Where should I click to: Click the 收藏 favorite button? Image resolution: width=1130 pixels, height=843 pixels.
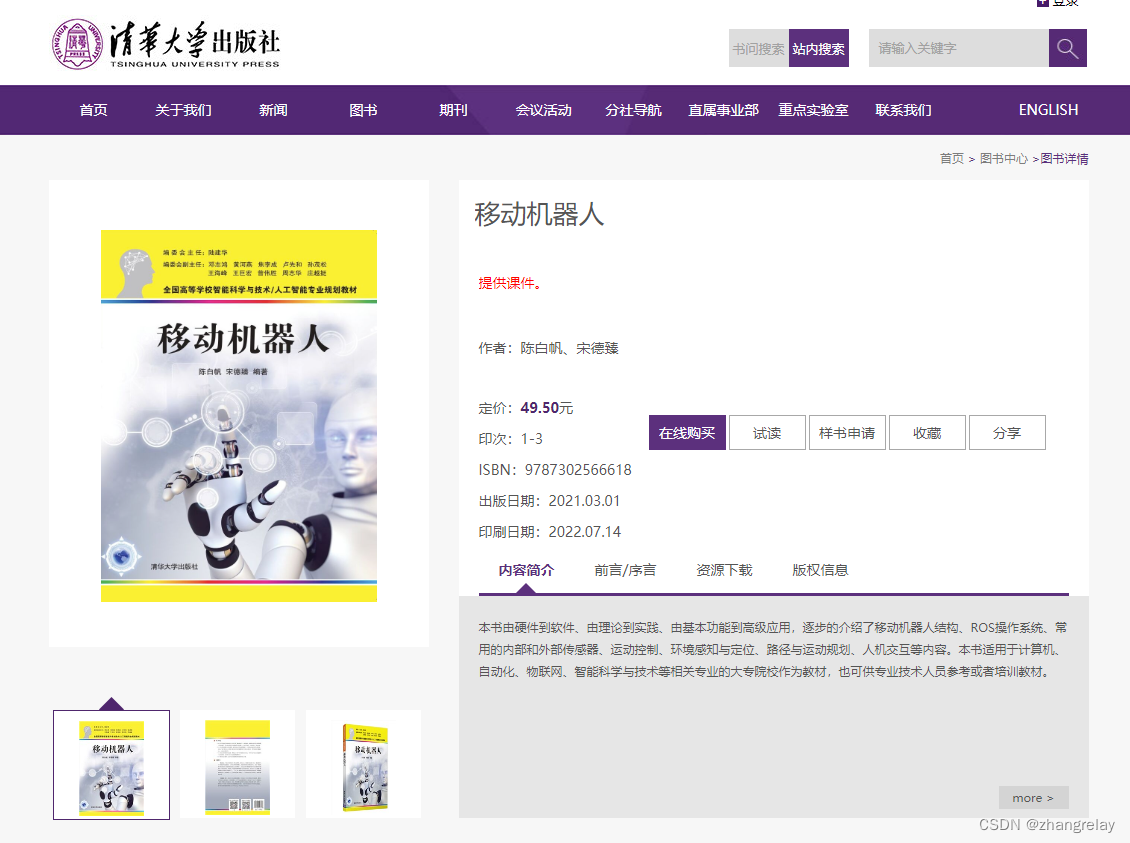click(x=927, y=432)
